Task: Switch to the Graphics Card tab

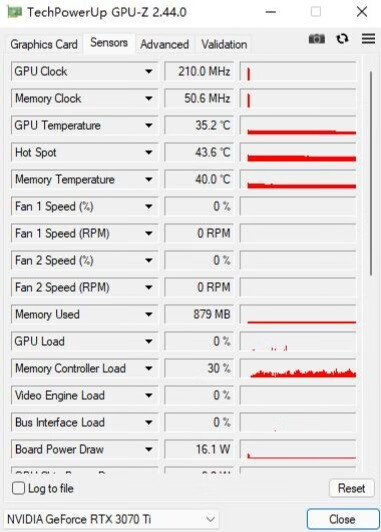Action: tap(44, 44)
